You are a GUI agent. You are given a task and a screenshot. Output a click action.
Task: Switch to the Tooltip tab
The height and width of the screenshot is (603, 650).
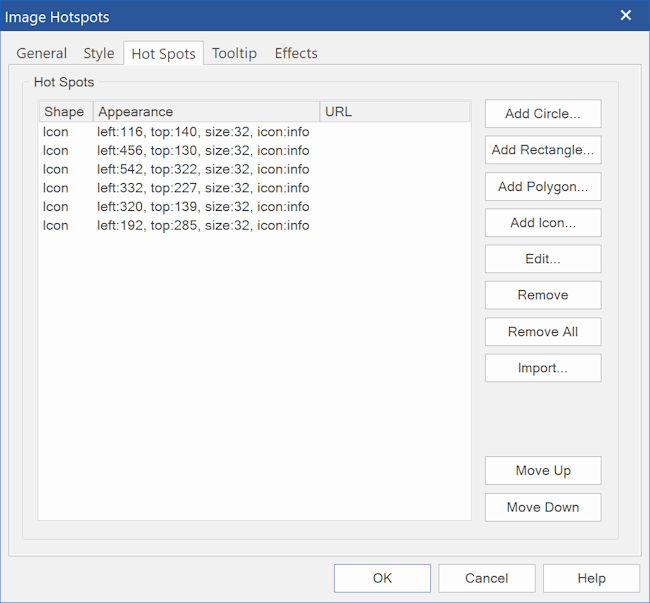click(x=234, y=53)
